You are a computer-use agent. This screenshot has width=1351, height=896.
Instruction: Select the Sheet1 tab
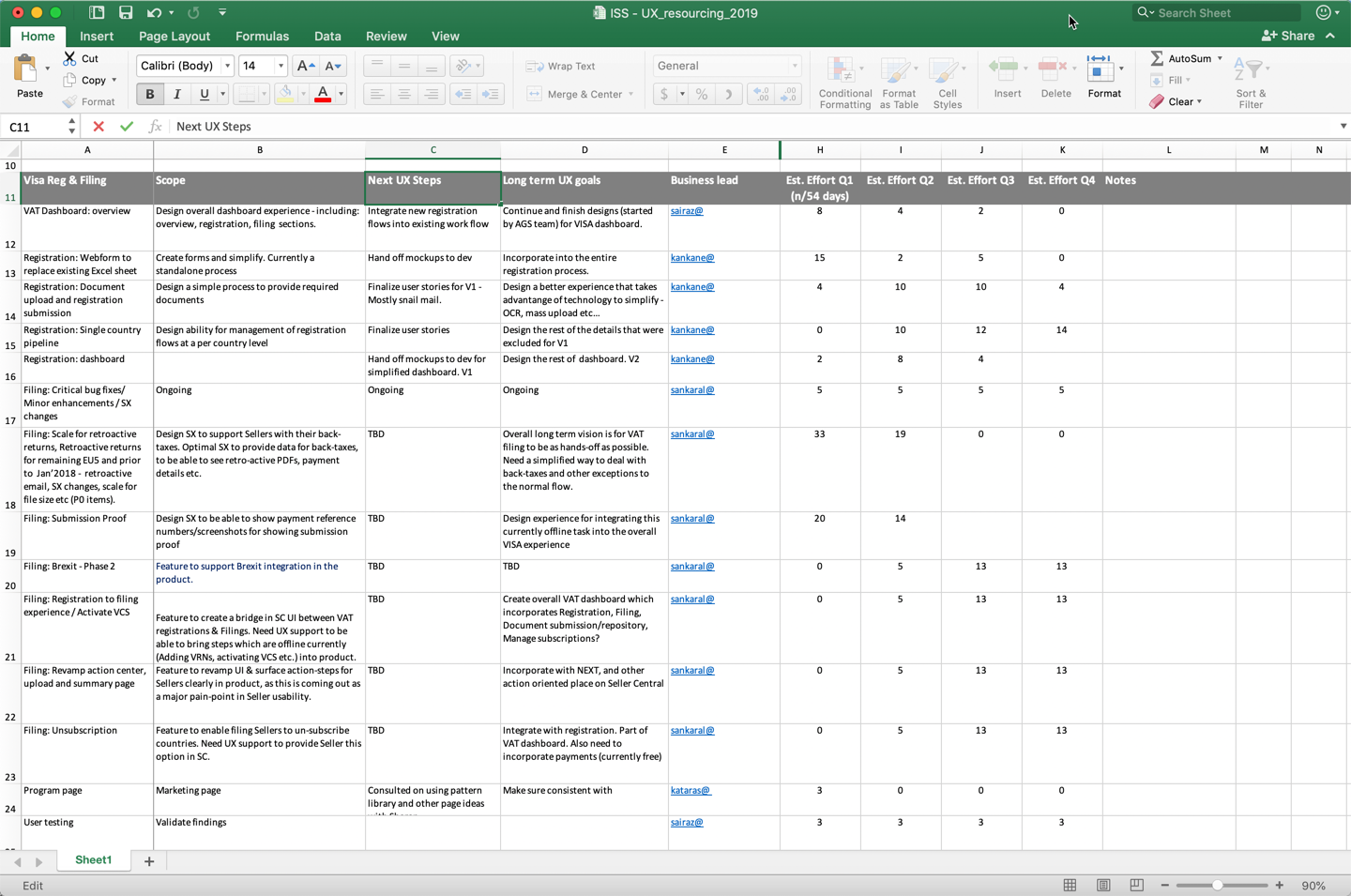tap(93, 860)
